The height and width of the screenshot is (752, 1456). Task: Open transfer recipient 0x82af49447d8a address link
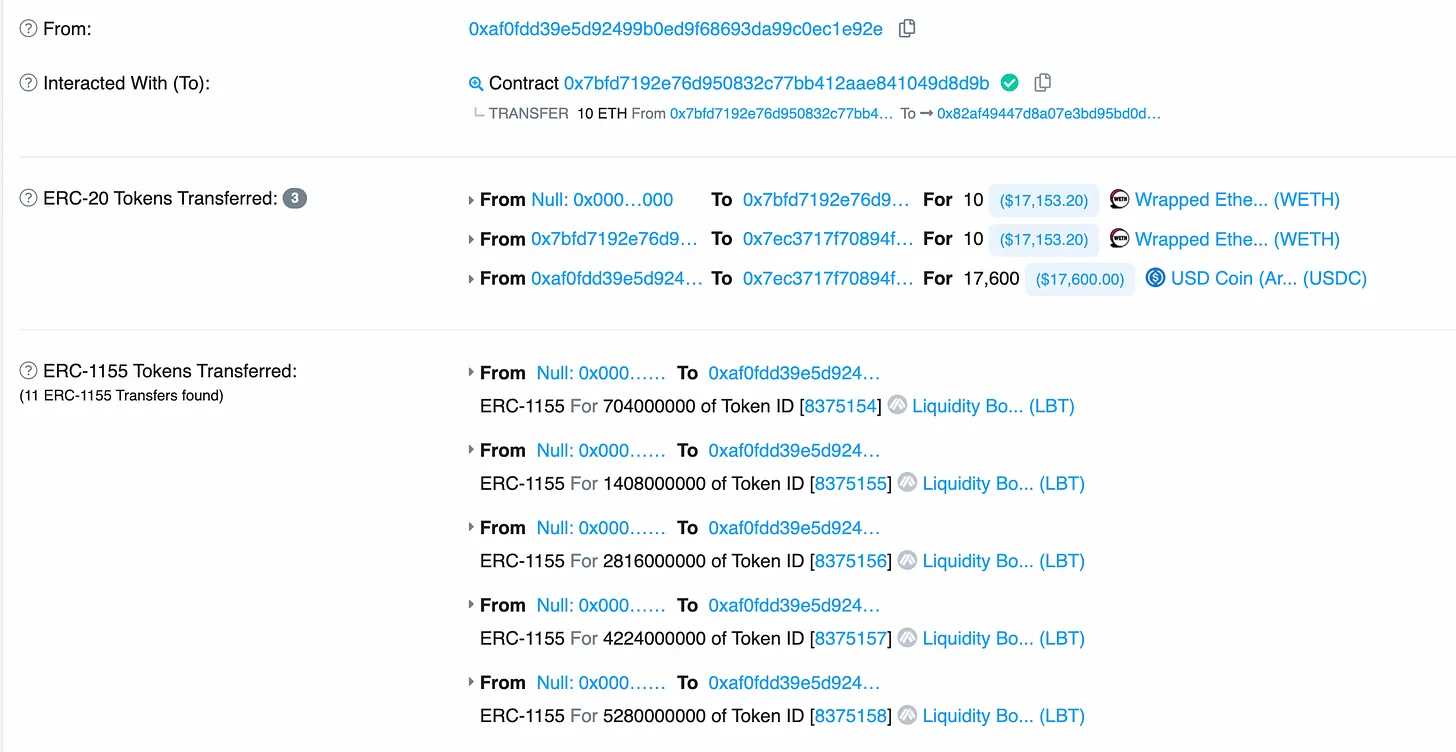(1049, 114)
